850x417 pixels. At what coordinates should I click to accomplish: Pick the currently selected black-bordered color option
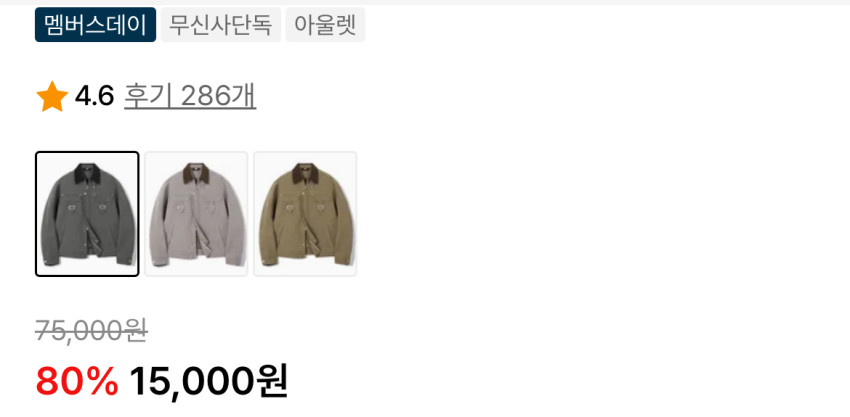click(x=87, y=214)
